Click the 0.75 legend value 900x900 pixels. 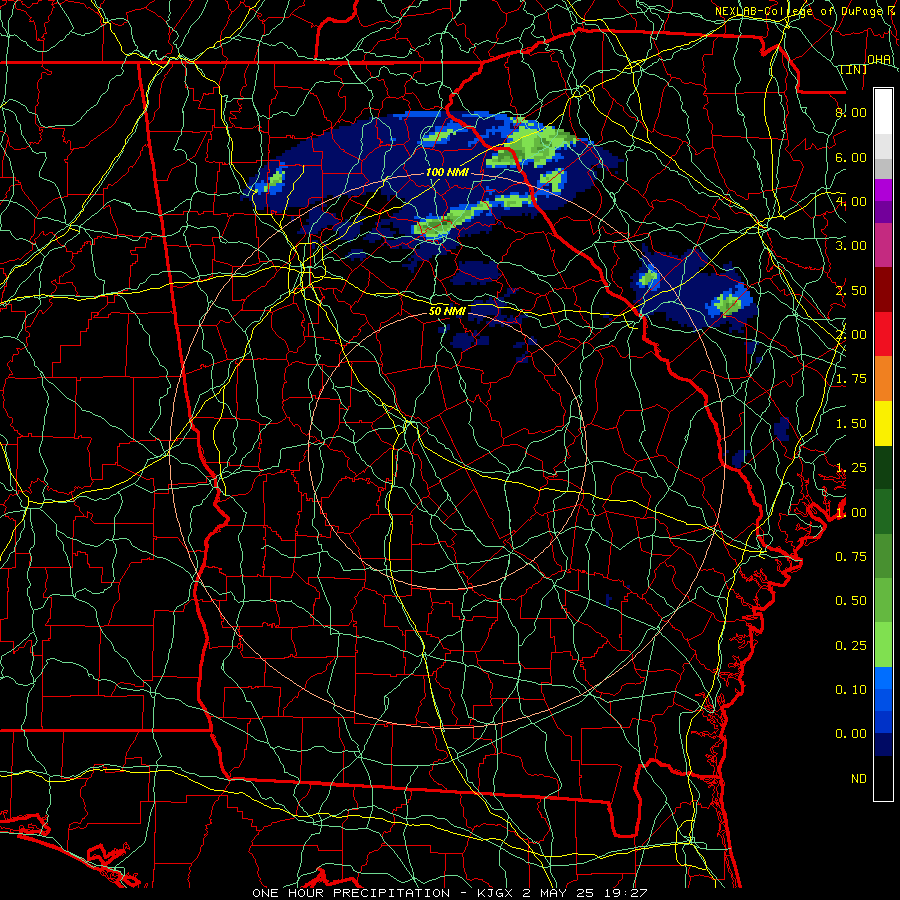(x=851, y=557)
